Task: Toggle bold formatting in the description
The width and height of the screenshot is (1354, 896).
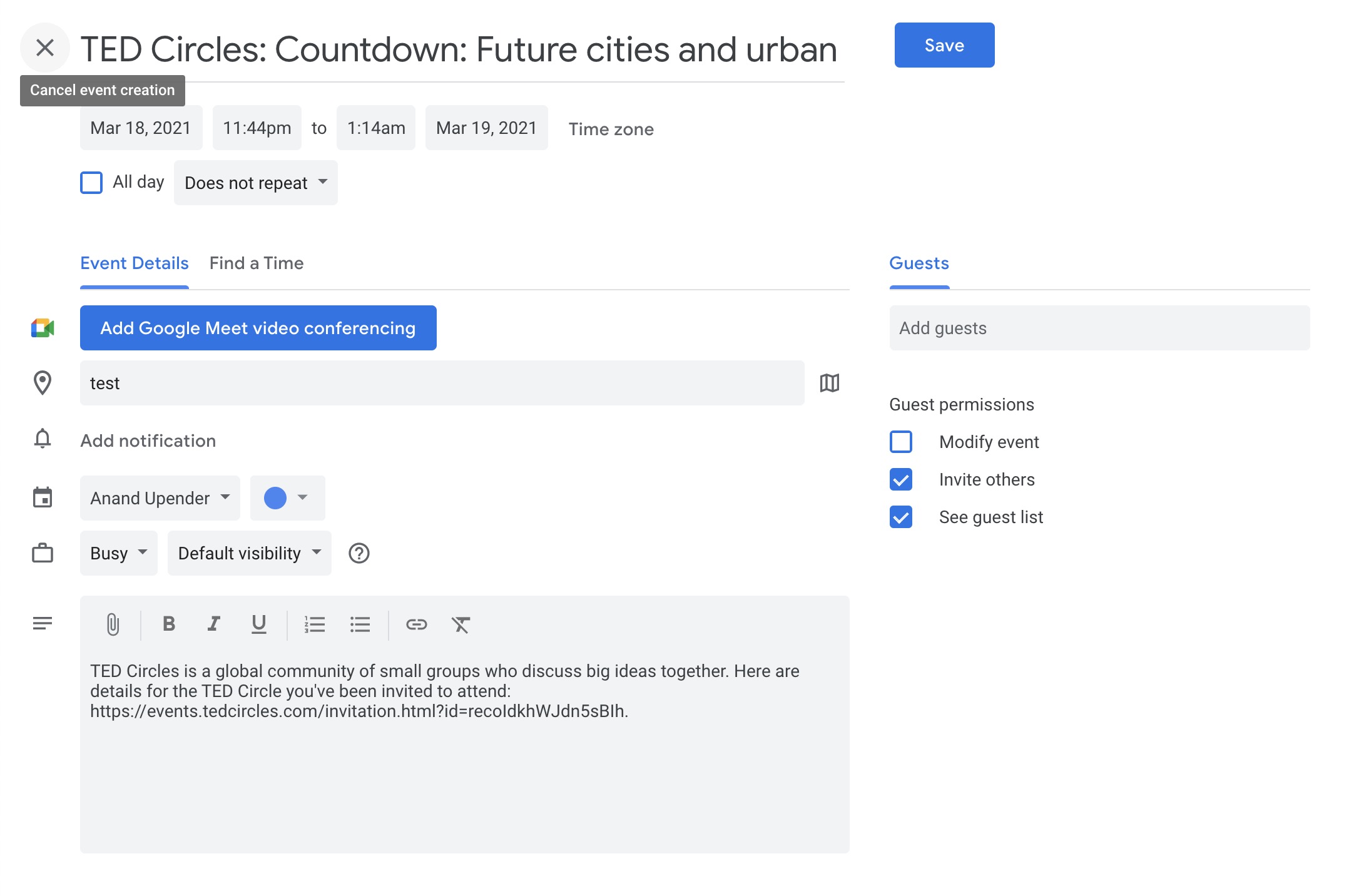Action: (x=169, y=624)
